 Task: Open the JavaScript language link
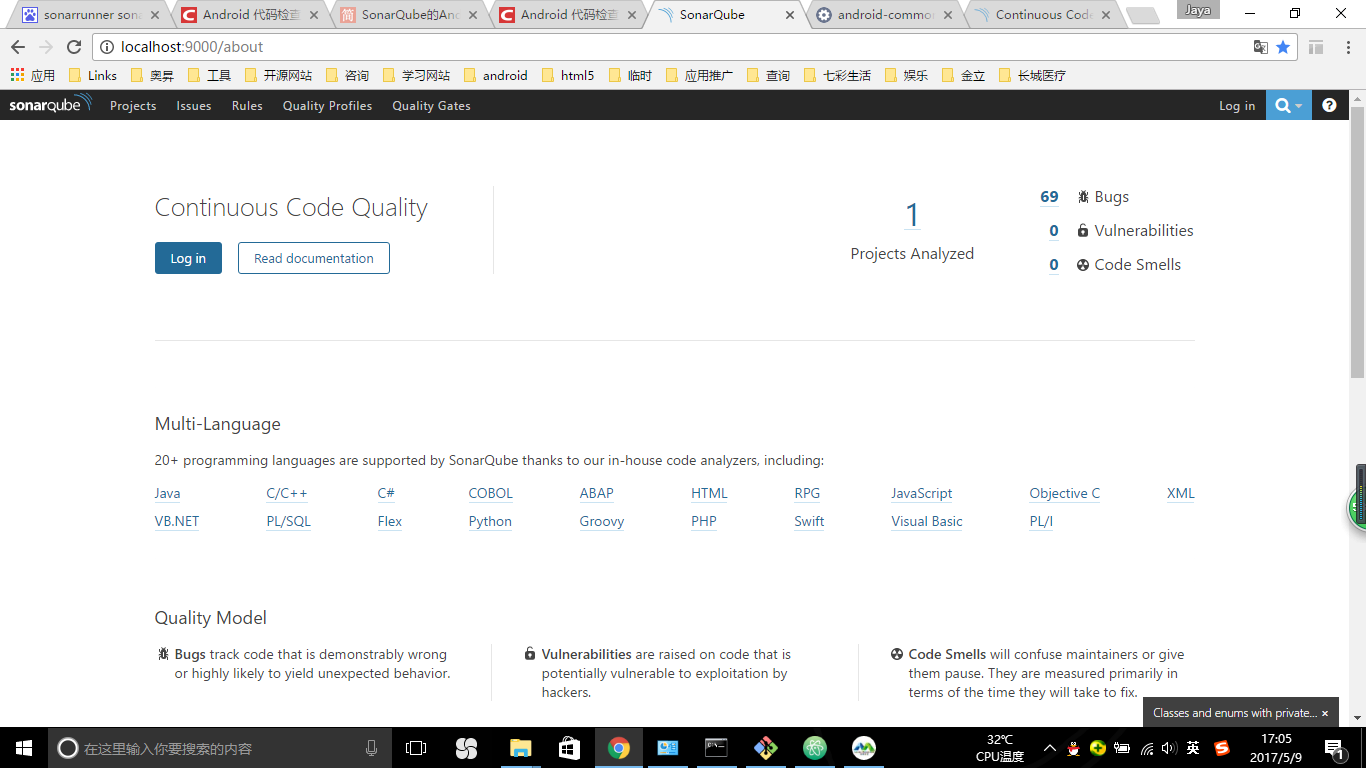(922, 493)
